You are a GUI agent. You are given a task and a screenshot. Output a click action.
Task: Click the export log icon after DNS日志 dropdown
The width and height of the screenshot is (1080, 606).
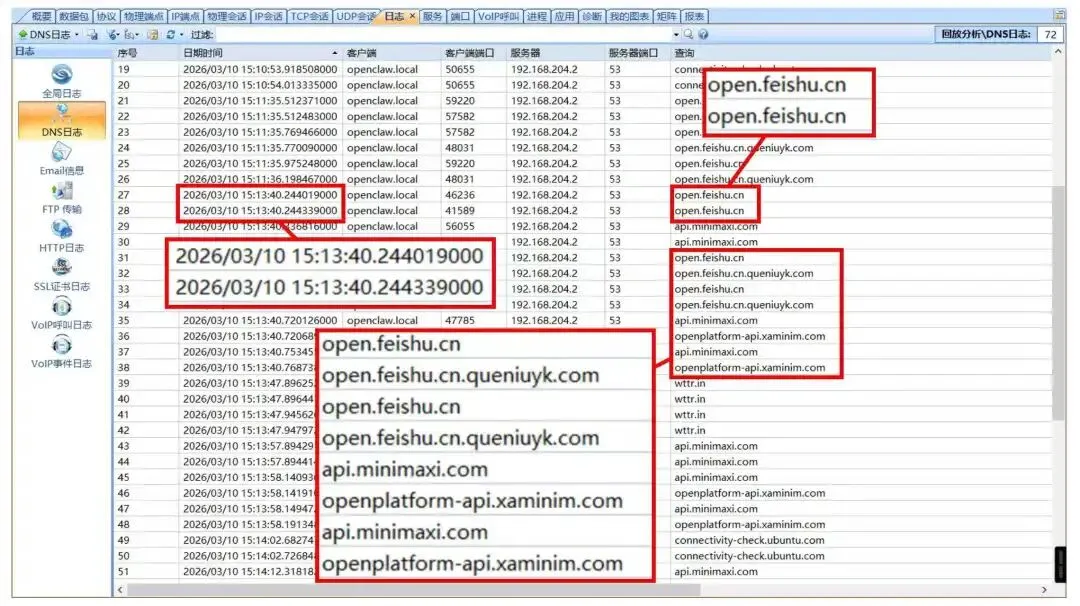tap(92, 34)
